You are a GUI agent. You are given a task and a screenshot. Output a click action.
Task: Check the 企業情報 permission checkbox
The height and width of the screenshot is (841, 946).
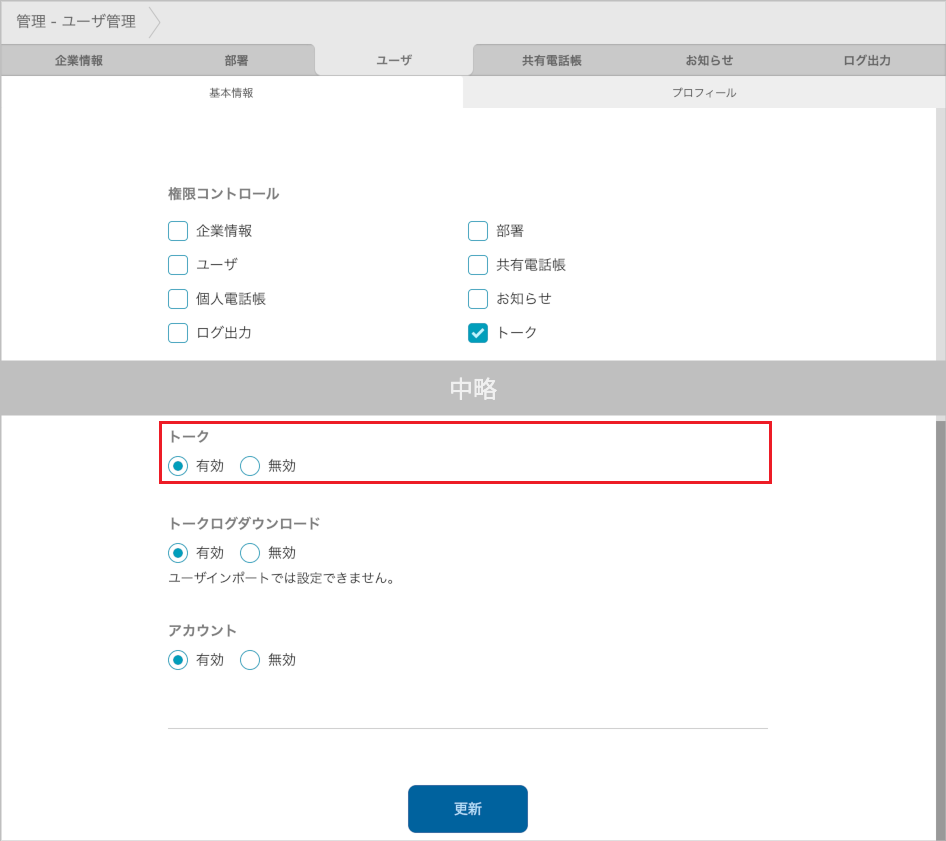(178, 231)
